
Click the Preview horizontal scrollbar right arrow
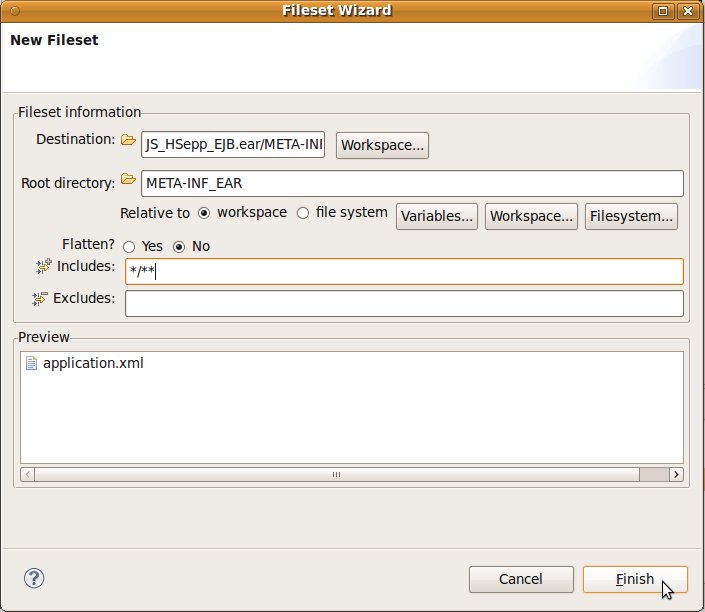[x=676, y=474]
